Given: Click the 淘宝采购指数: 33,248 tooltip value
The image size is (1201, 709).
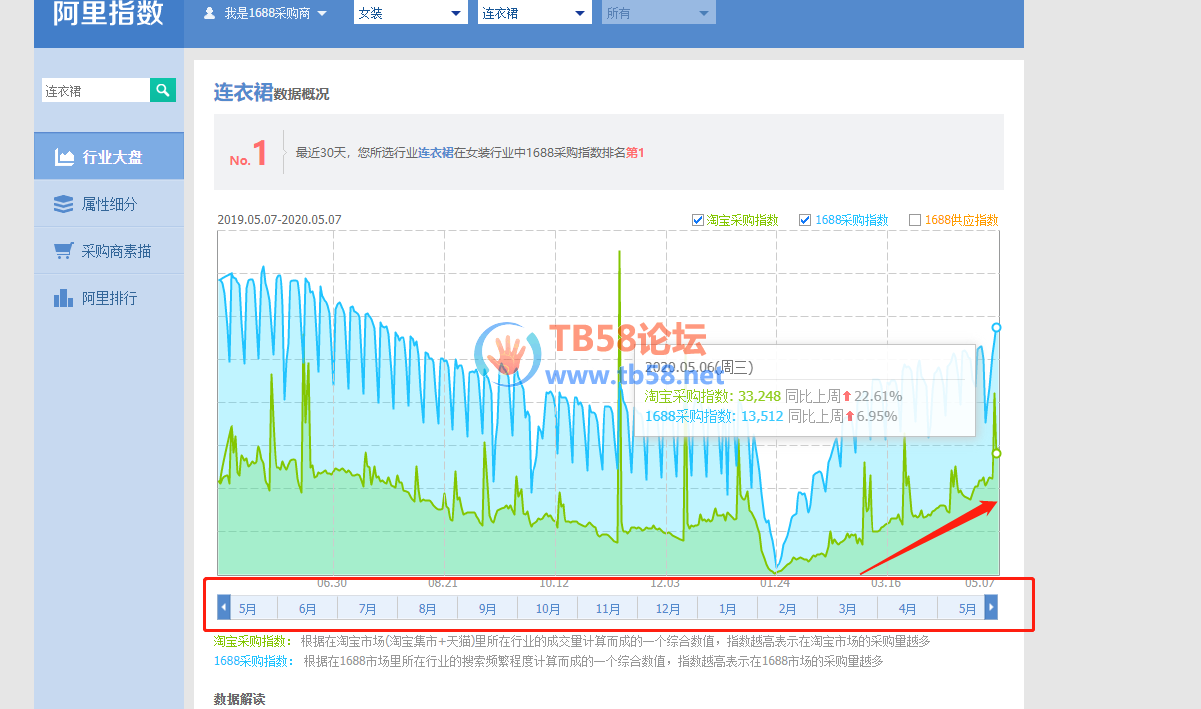Looking at the screenshot, I should click(x=712, y=396).
